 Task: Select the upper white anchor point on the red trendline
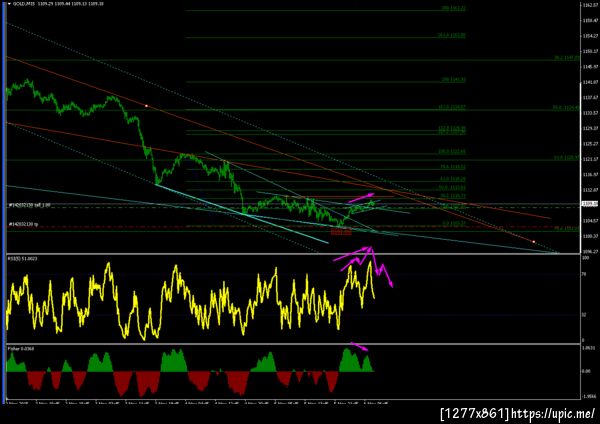tap(147, 106)
